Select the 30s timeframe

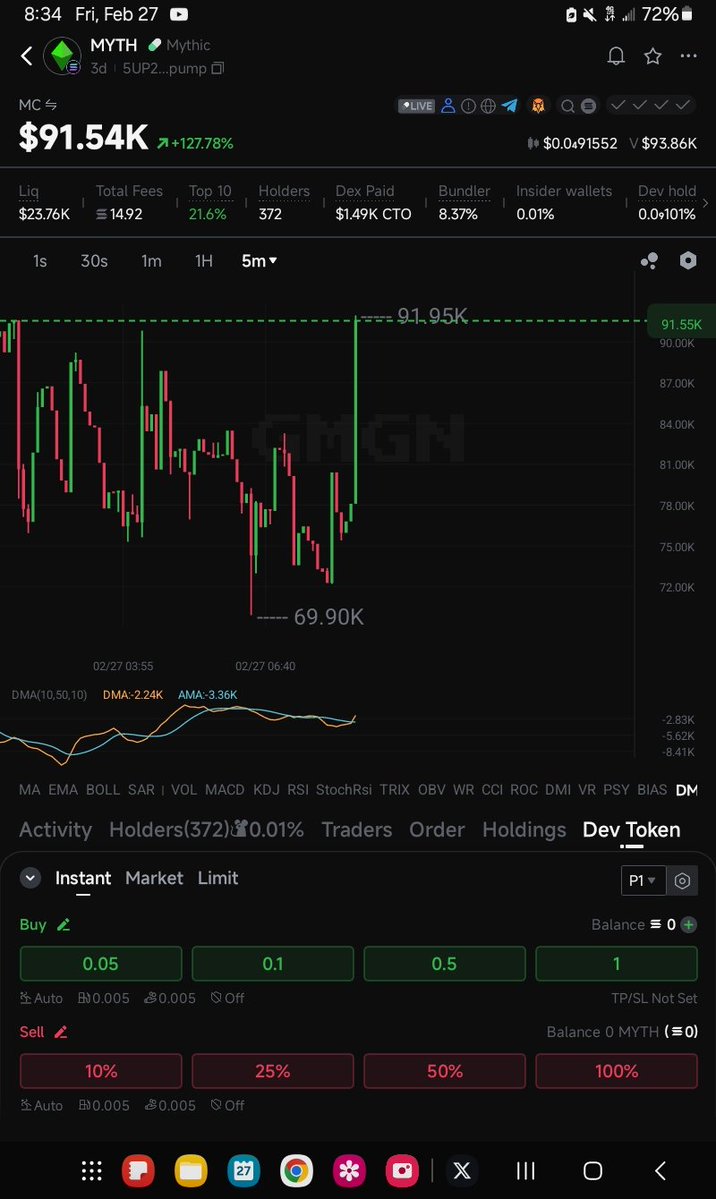(x=94, y=262)
